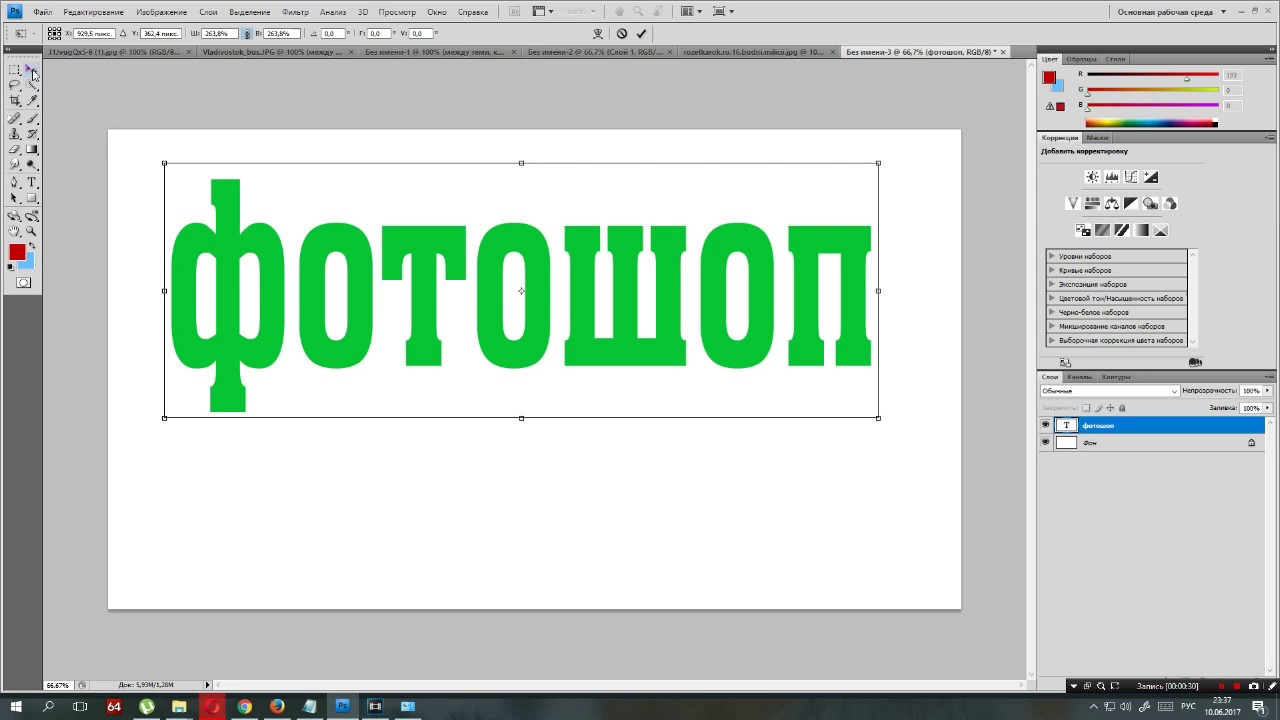Add an Exposure adjustment
The height and width of the screenshot is (720, 1280).
[1151, 177]
